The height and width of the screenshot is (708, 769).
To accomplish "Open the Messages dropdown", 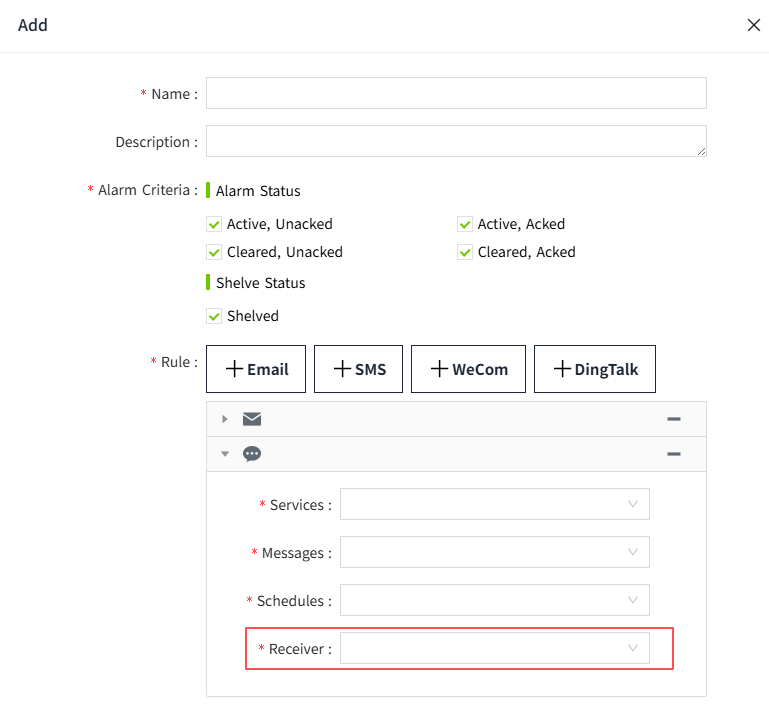I will point(494,553).
